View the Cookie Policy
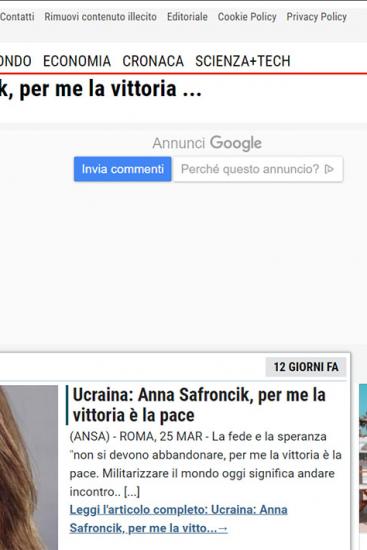 (247, 16)
